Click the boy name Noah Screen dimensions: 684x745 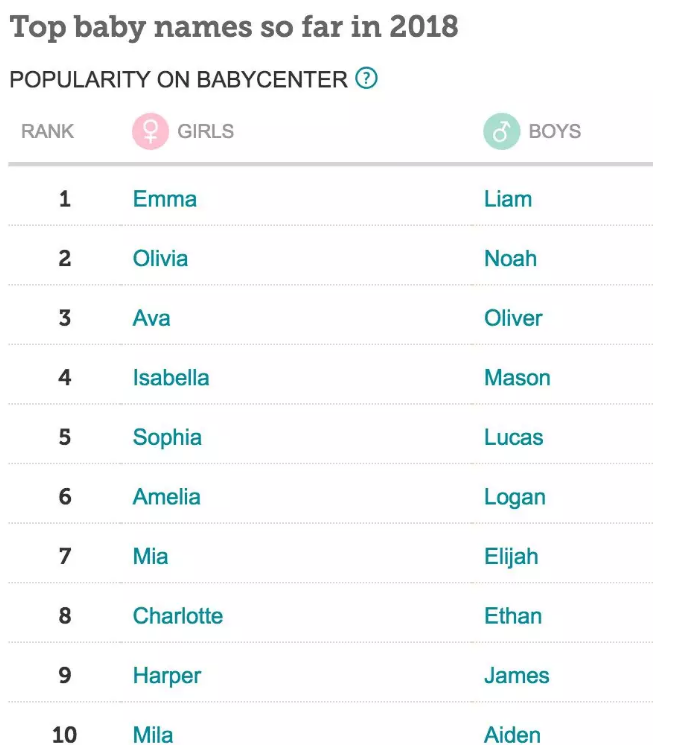511,258
